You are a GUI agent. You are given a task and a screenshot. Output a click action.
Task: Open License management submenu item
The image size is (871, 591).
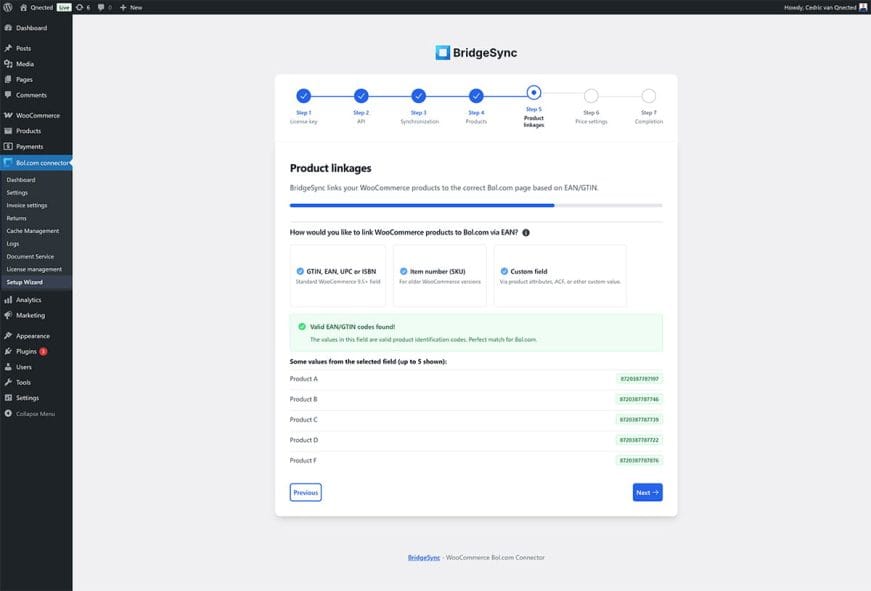tap(34, 269)
